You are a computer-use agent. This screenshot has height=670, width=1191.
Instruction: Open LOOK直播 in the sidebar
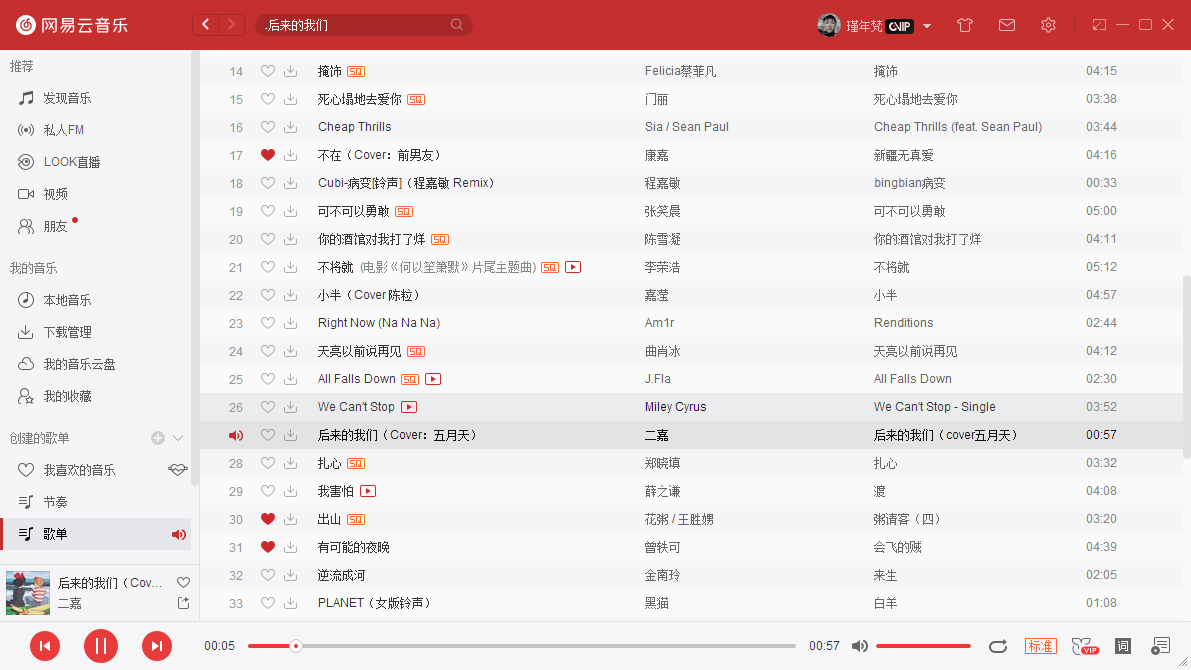click(71, 162)
